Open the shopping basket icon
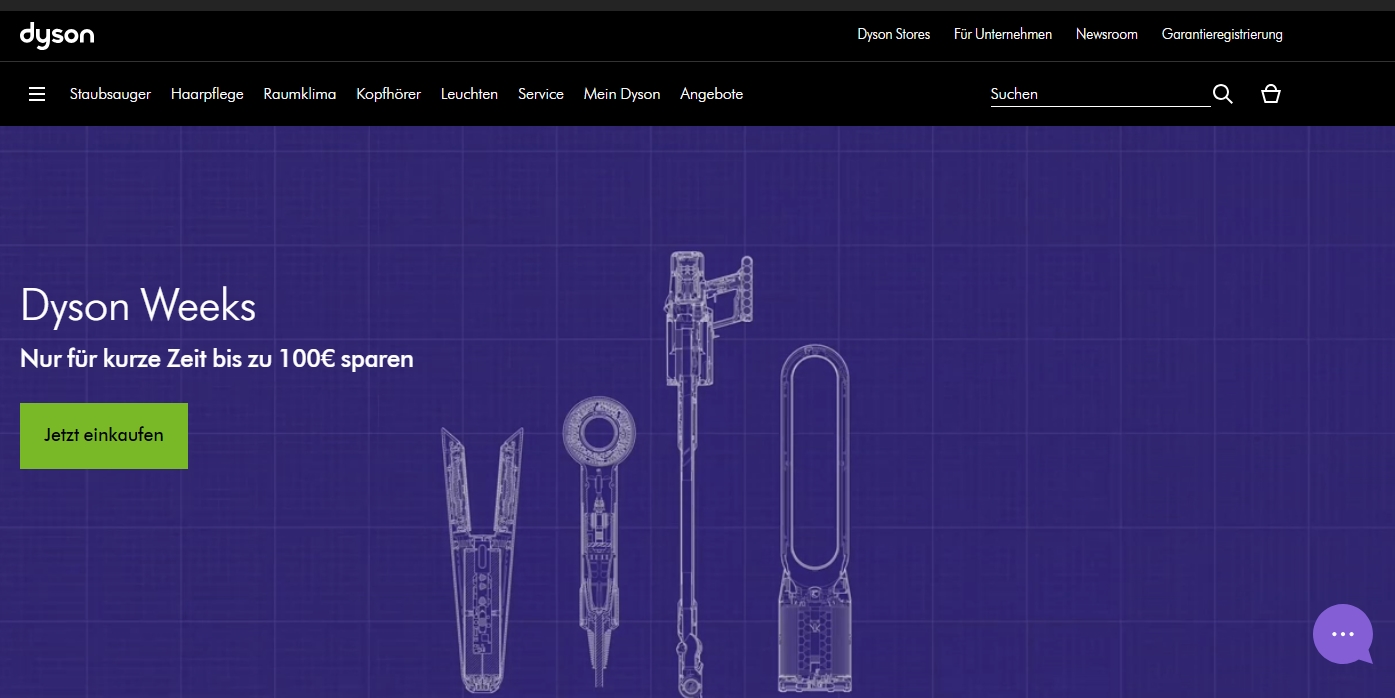 click(x=1271, y=94)
